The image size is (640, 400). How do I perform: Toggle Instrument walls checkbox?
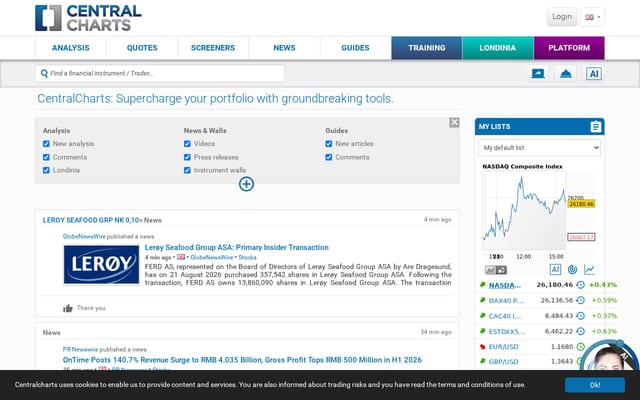(x=187, y=170)
